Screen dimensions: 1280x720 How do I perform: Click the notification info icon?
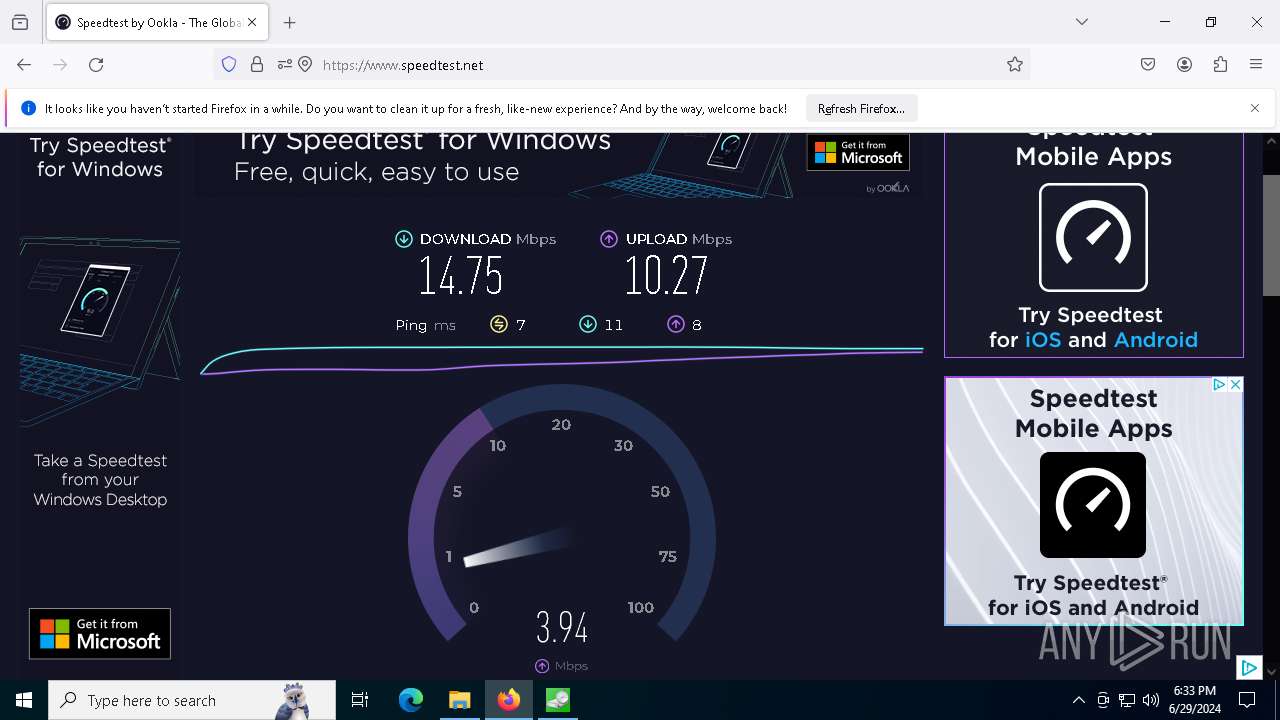[28, 109]
